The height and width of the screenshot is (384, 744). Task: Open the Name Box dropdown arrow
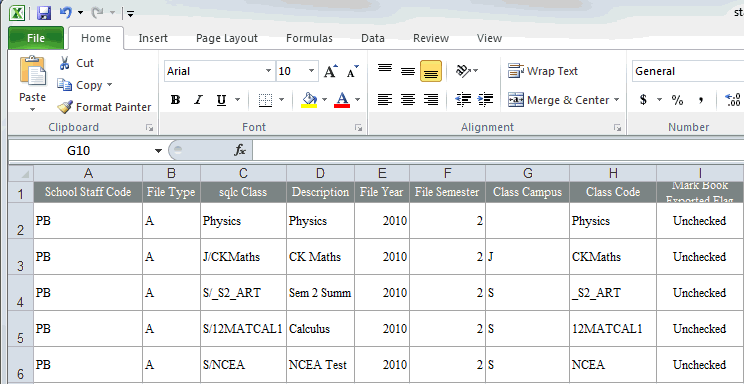[158, 151]
